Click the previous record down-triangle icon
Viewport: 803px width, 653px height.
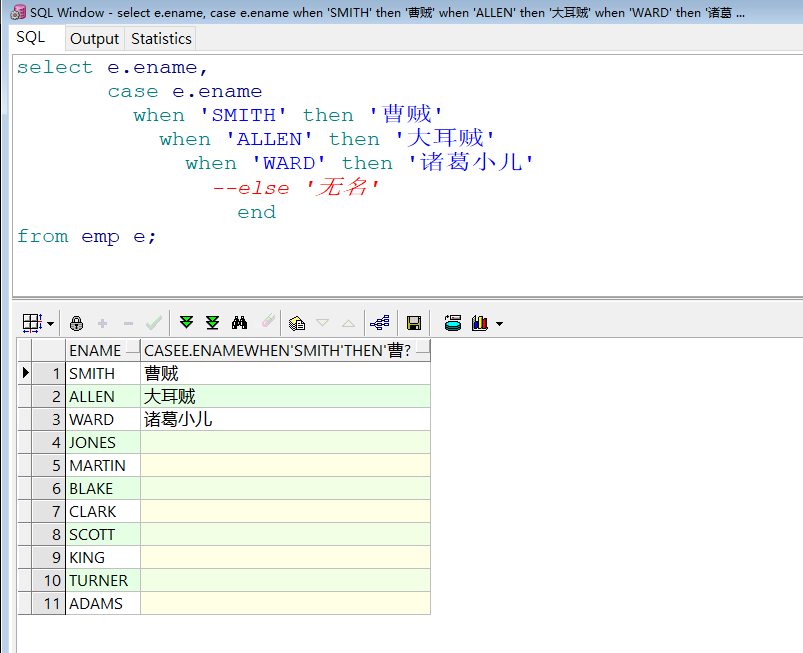click(x=323, y=323)
